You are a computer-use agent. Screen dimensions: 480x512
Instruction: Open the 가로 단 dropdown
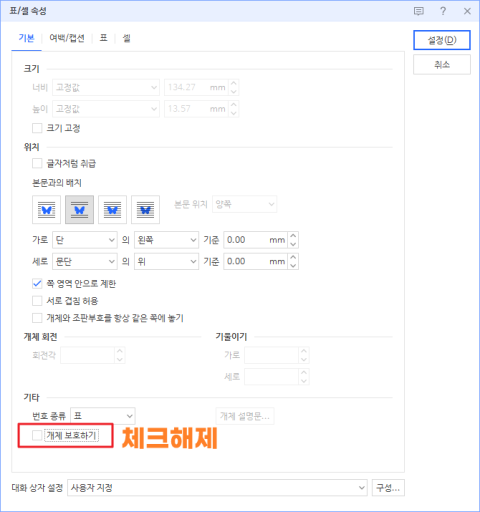(85, 240)
